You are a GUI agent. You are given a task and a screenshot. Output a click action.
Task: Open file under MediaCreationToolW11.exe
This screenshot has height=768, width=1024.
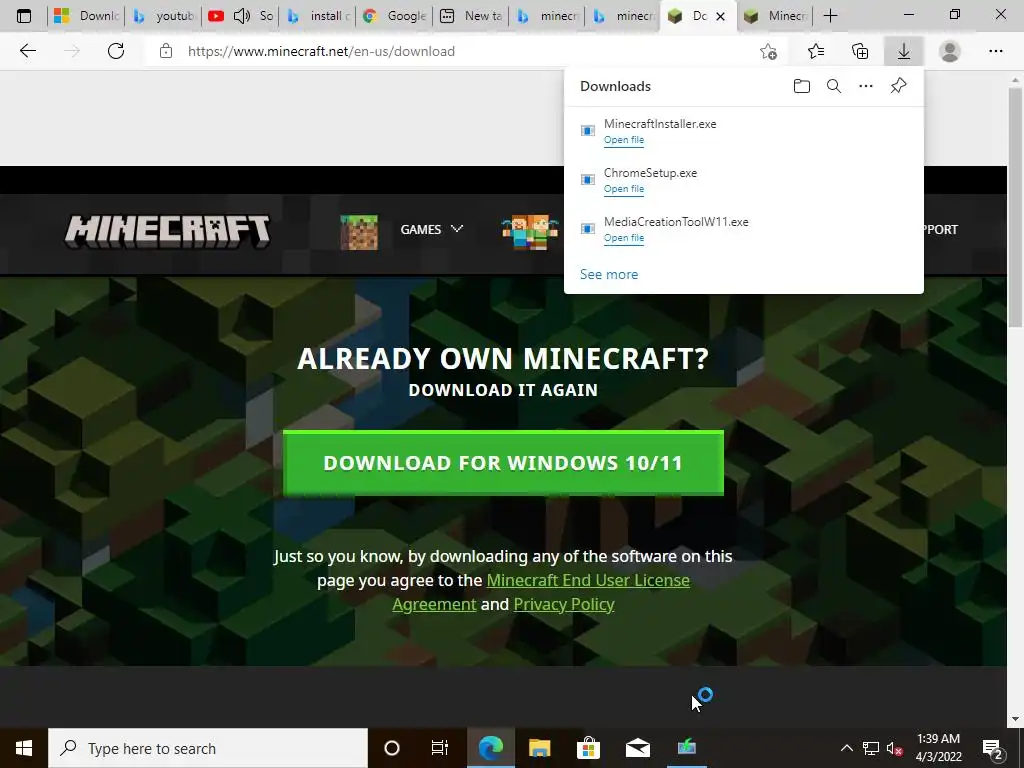[x=624, y=238]
